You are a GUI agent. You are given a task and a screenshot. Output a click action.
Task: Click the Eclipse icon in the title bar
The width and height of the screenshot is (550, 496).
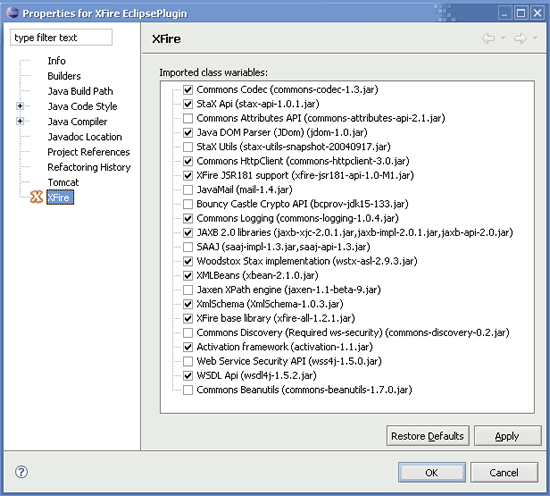click(x=12, y=12)
